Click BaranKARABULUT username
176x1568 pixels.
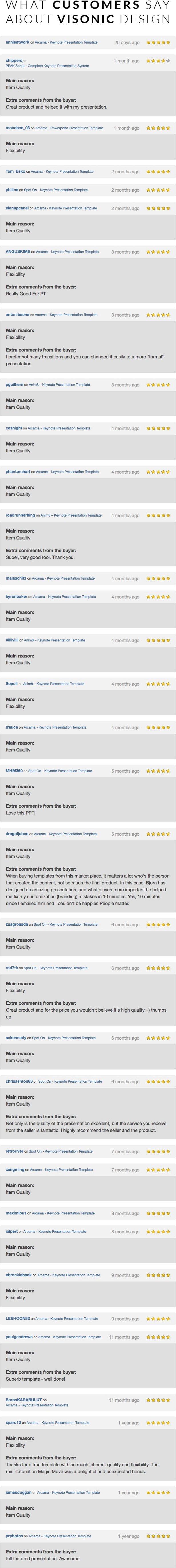tap(24, 1400)
